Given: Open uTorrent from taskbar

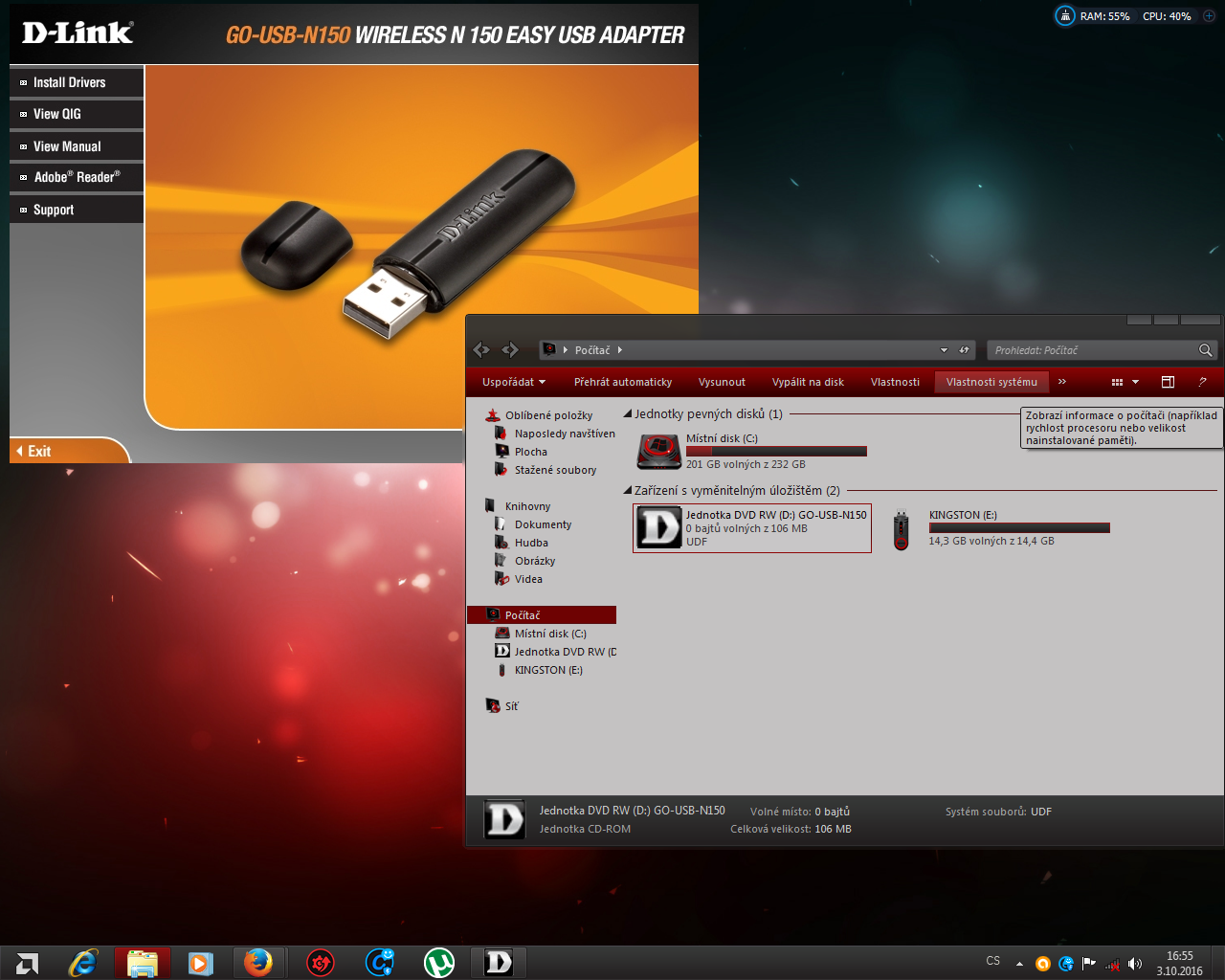Looking at the screenshot, I should coord(439,963).
